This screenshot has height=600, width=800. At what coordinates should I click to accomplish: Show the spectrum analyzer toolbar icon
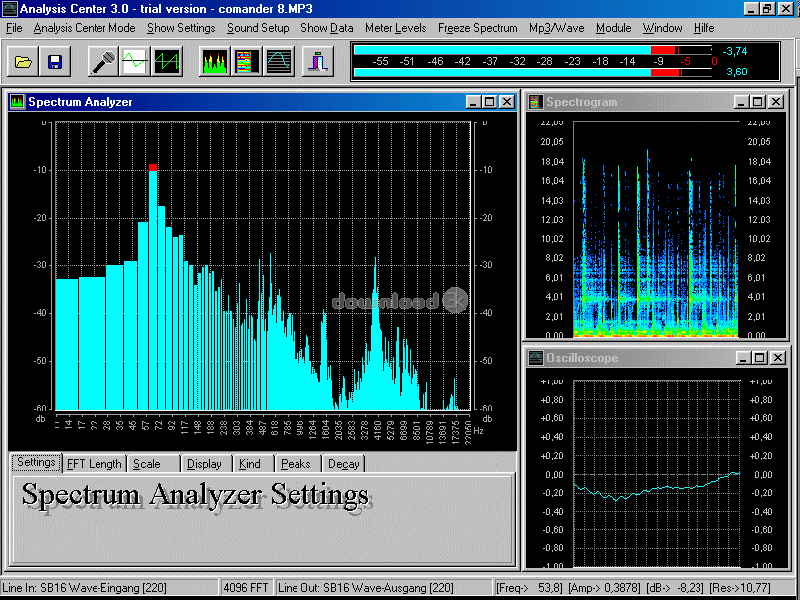coord(215,63)
